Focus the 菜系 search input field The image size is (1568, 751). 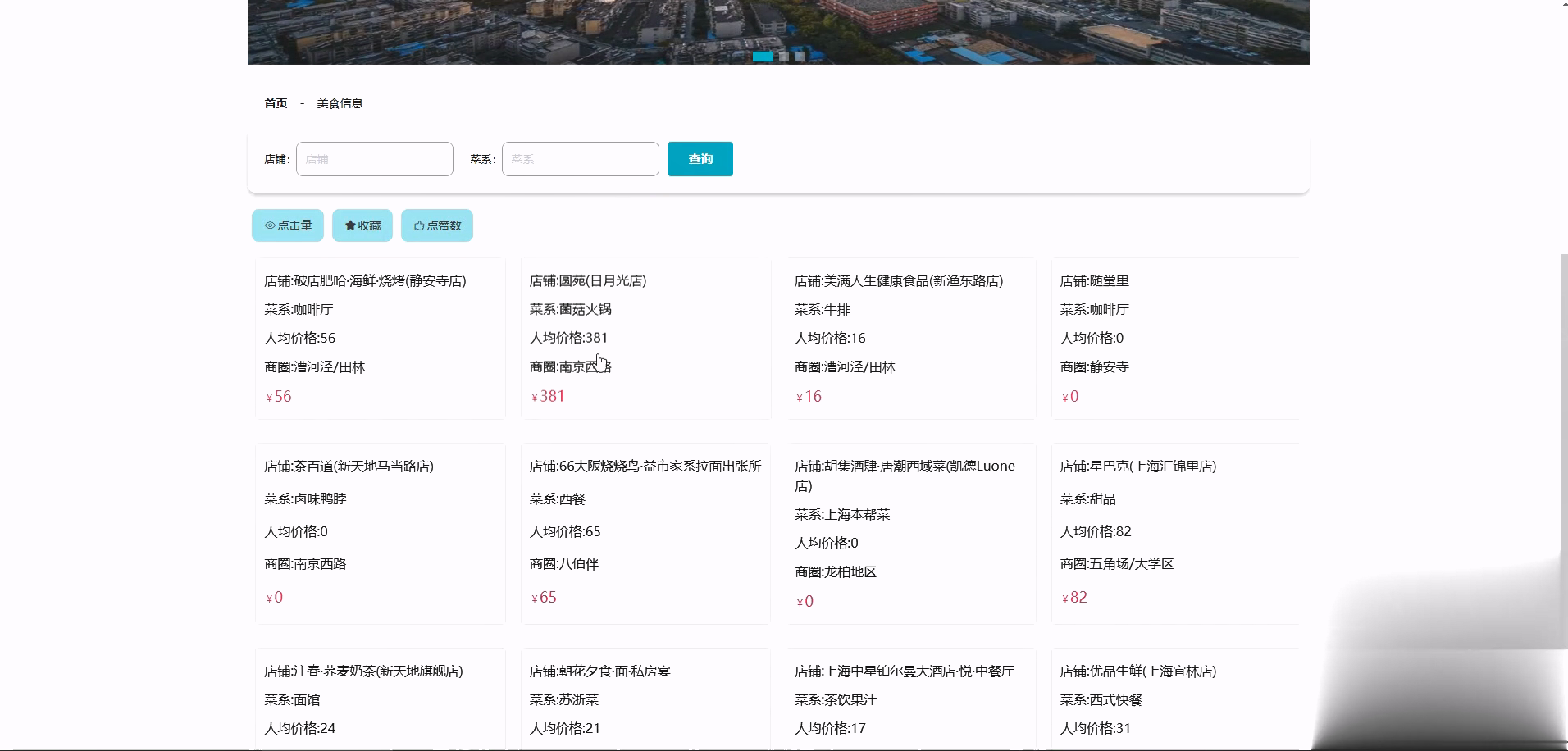coord(581,159)
